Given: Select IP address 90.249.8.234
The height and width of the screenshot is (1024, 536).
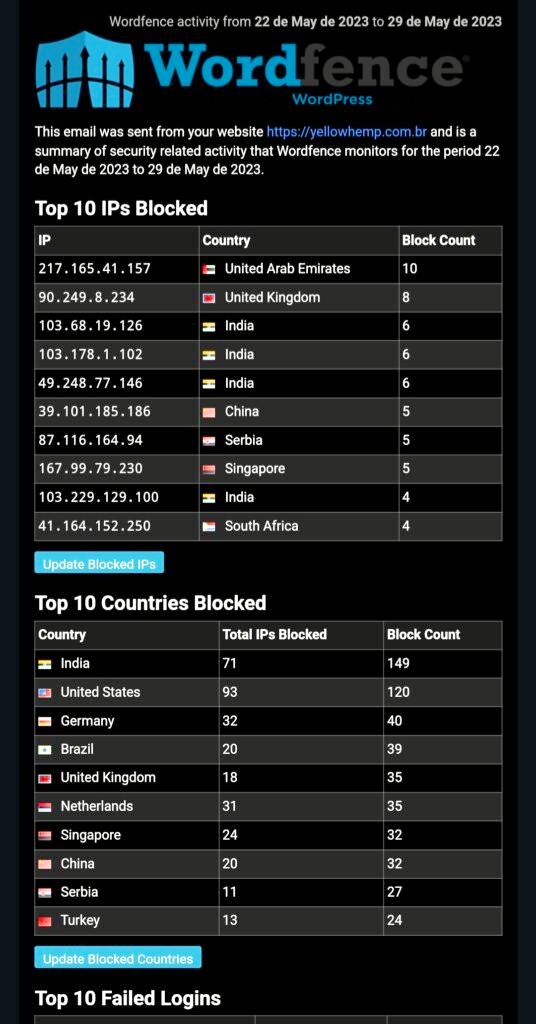Looking at the screenshot, I should 87,297.
